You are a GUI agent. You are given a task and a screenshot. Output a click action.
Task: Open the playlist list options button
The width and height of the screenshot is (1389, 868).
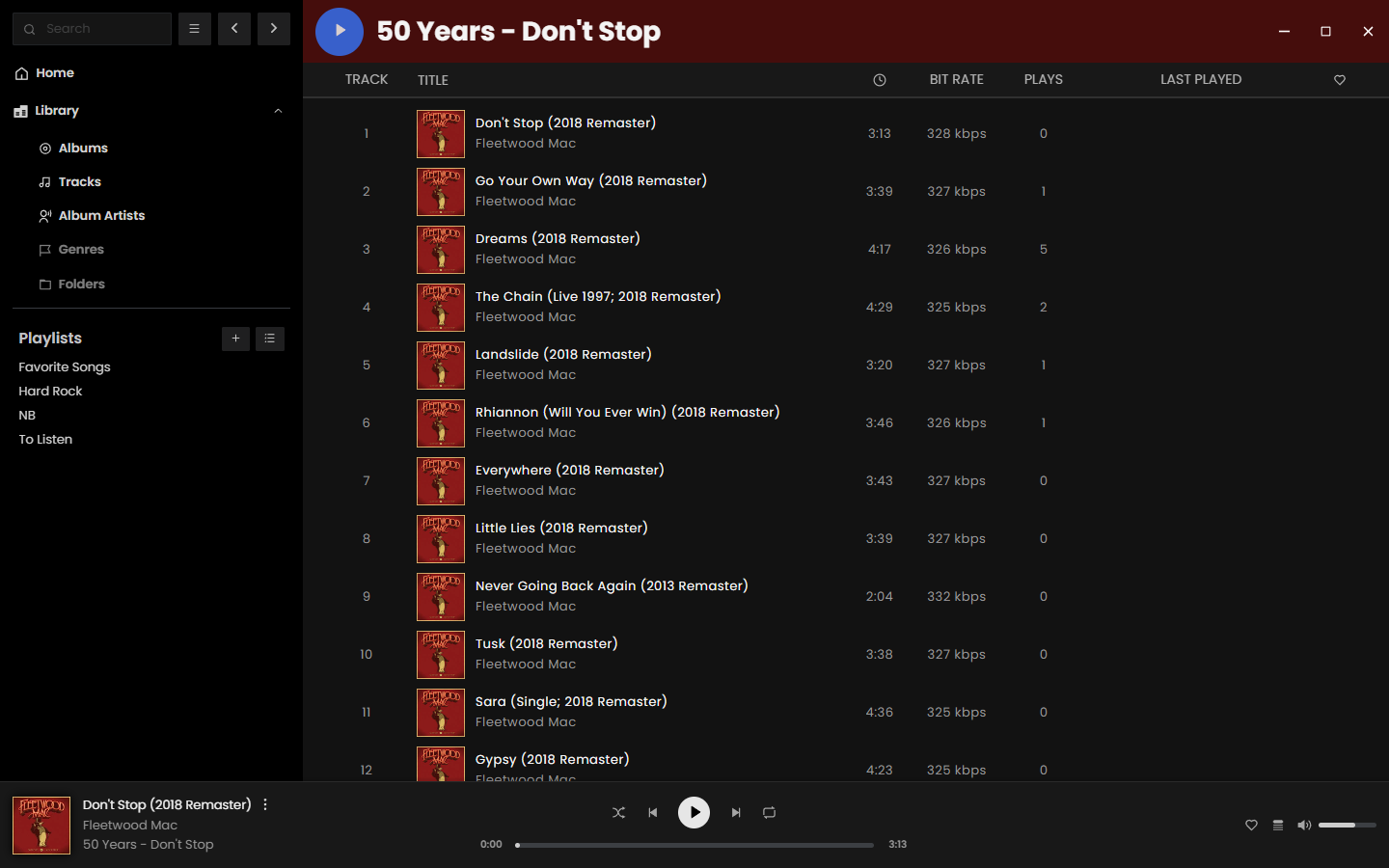point(270,339)
